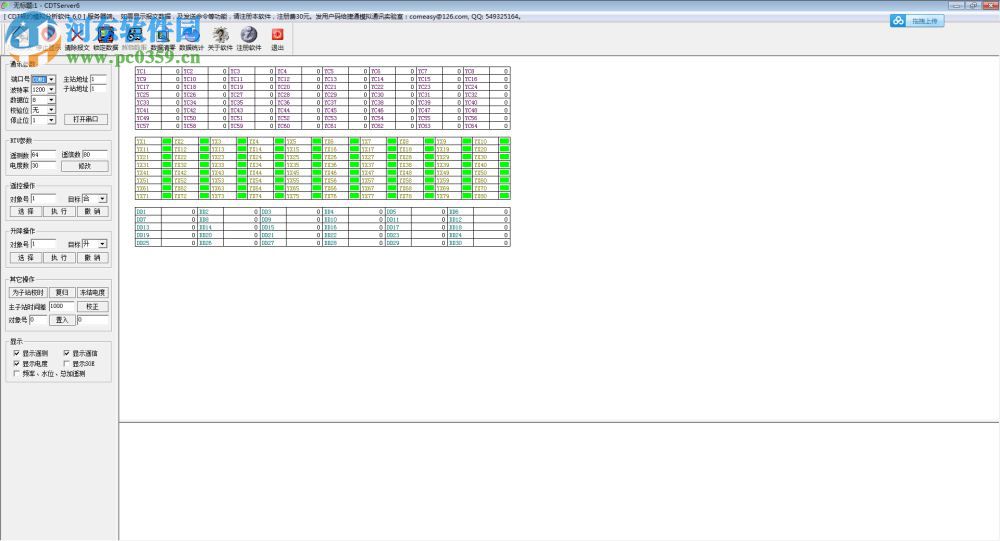Click the green indicator next to YX1
The width and height of the screenshot is (1000, 541).
[167, 142]
